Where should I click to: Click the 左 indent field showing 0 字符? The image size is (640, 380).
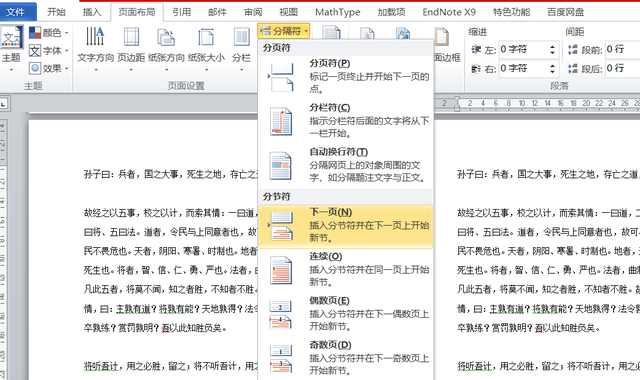[523, 50]
